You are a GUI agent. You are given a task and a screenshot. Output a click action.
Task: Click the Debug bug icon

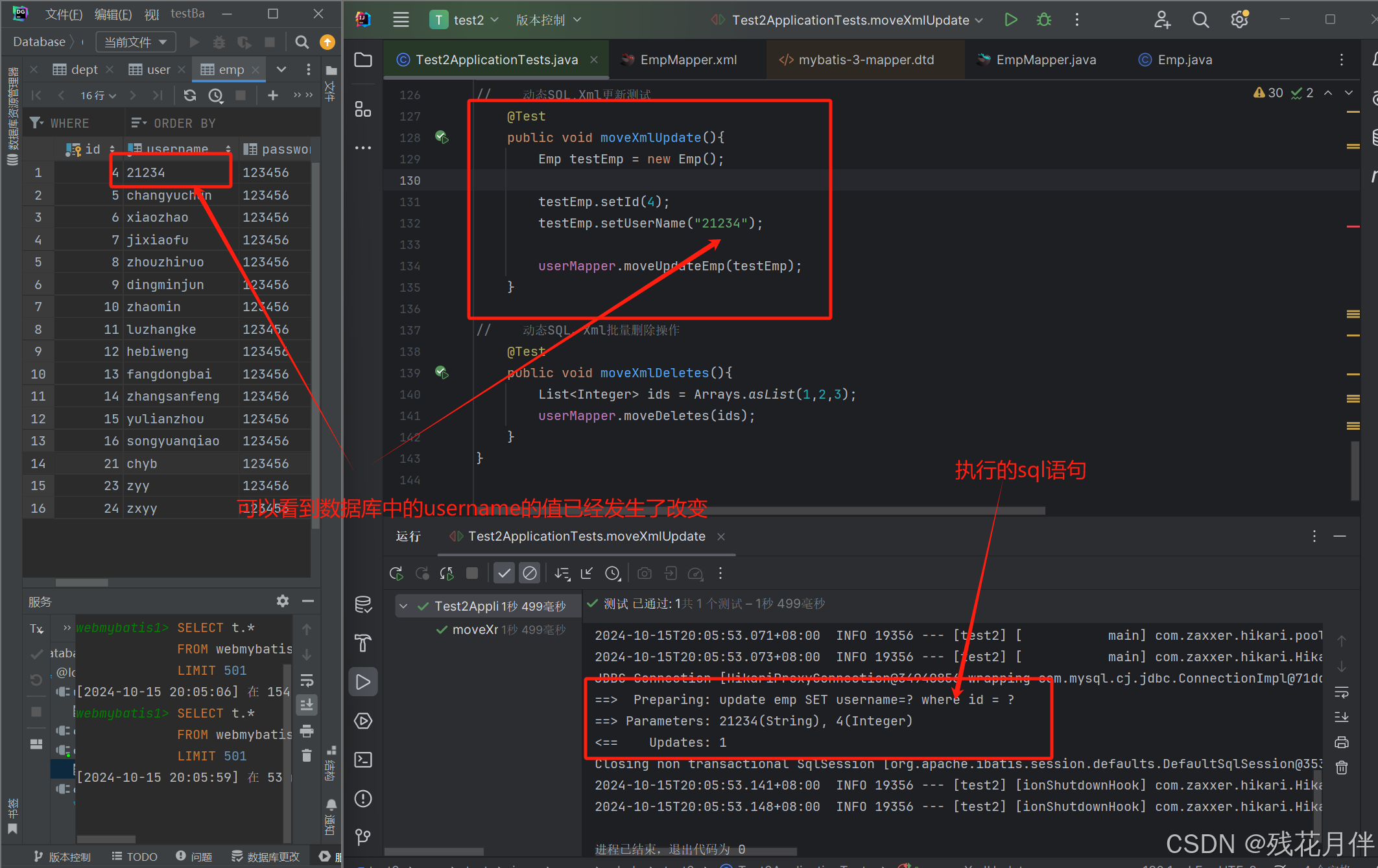tap(1043, 20)
